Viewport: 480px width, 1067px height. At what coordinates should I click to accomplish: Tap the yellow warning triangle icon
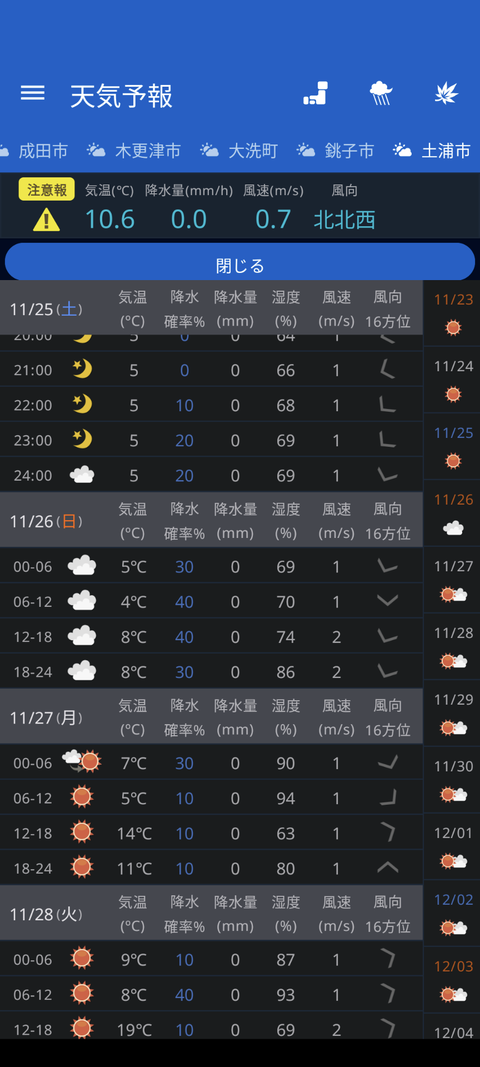46,219
